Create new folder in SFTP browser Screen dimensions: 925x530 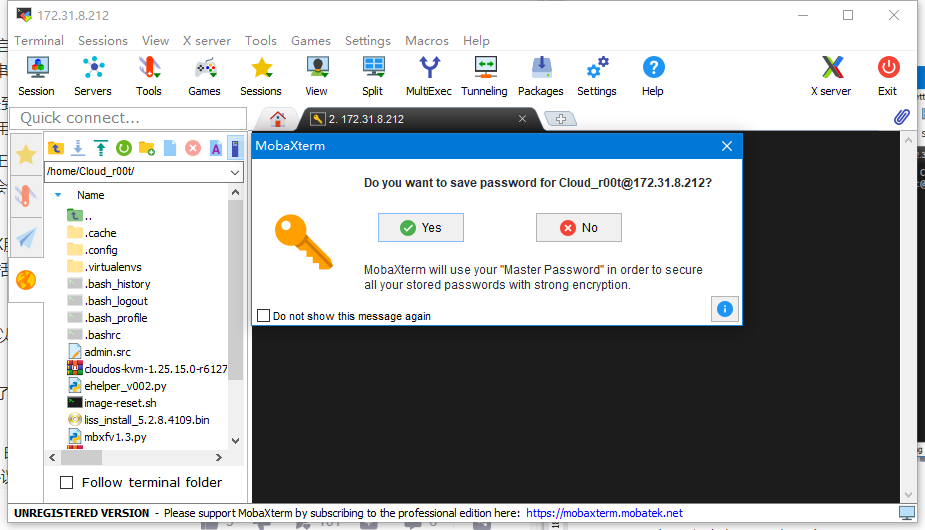pyautogui.click(x=147, y=148)
